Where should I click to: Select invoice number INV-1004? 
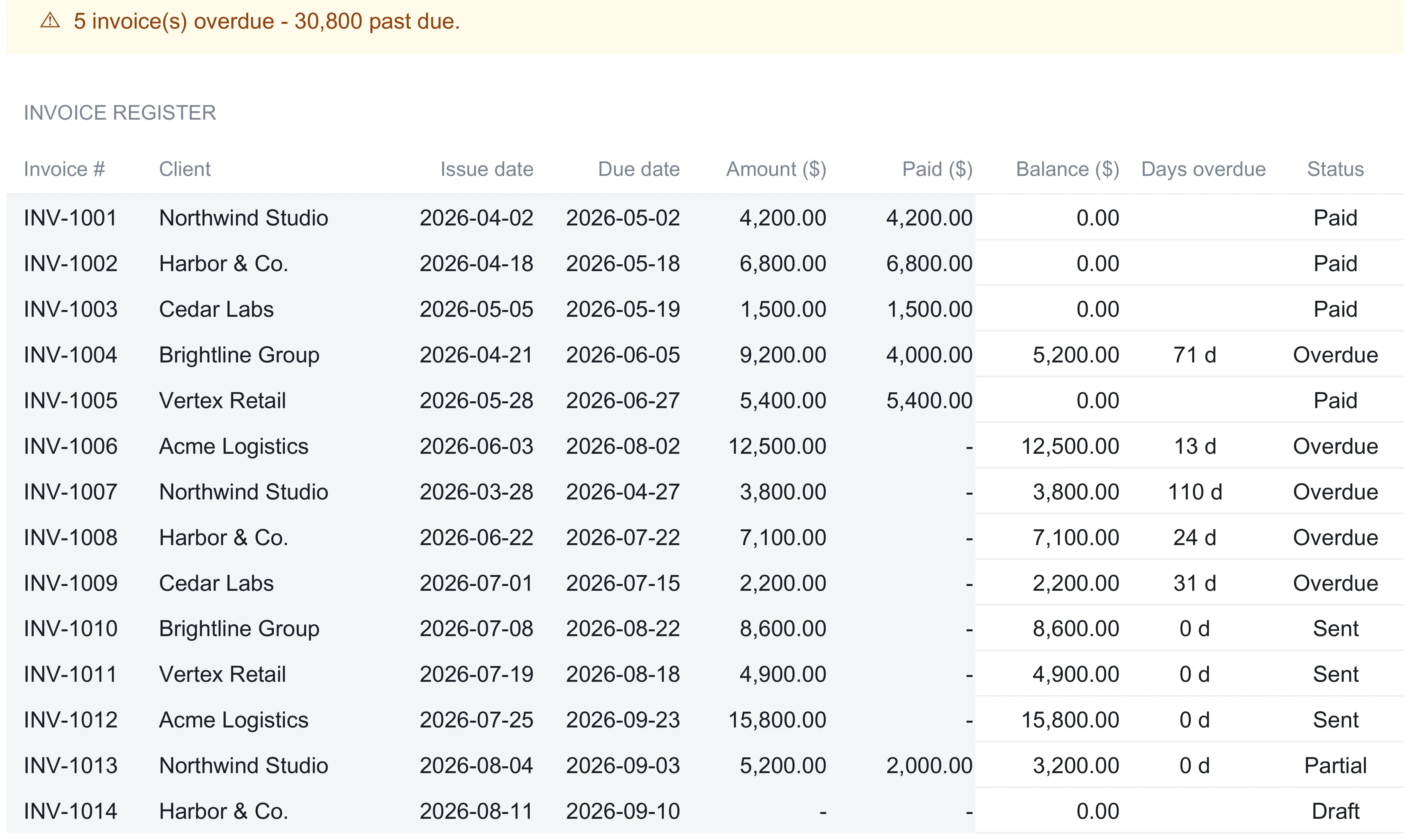[x=71, y=355]
